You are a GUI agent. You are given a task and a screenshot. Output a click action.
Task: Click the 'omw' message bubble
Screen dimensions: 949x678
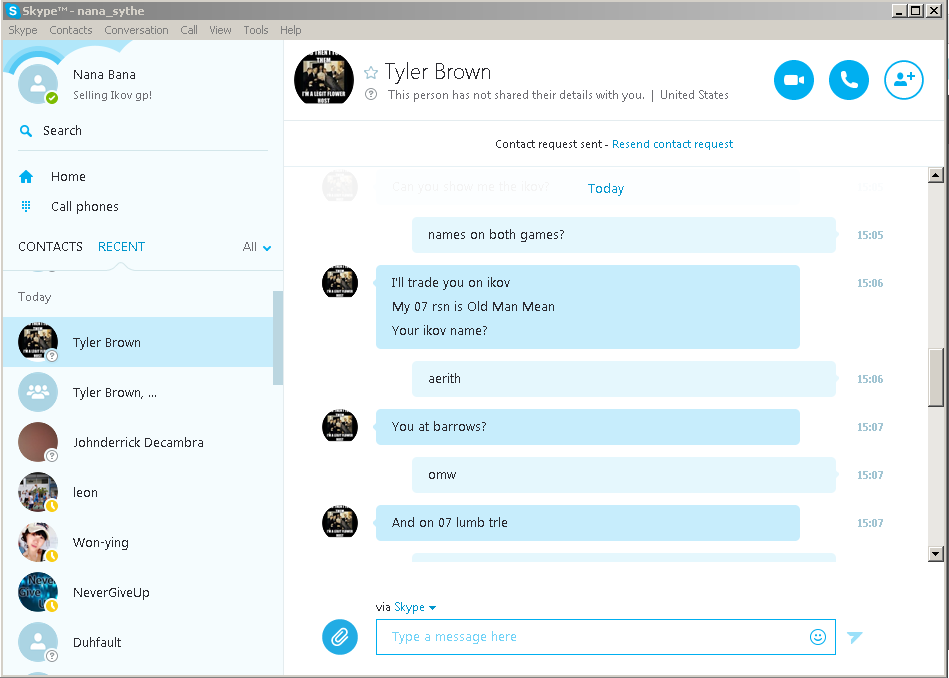point(623,475)
